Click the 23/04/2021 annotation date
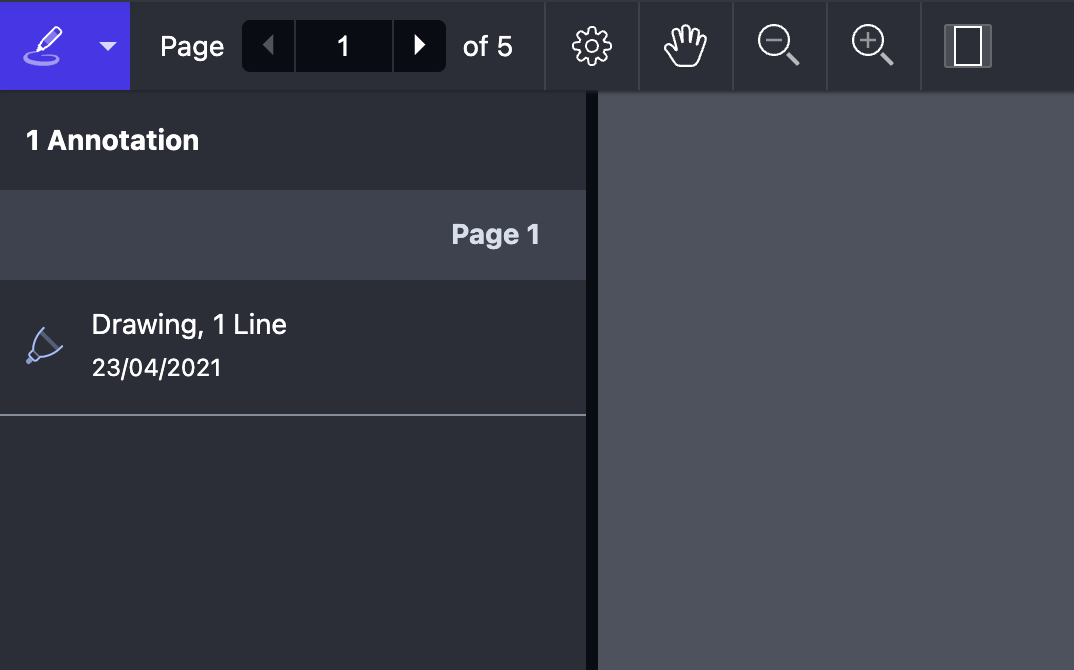 coord(157,368)
